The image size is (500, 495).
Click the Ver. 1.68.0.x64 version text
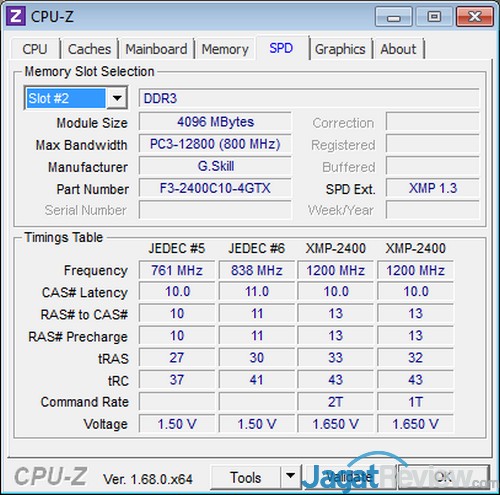[x=148, y=479]
